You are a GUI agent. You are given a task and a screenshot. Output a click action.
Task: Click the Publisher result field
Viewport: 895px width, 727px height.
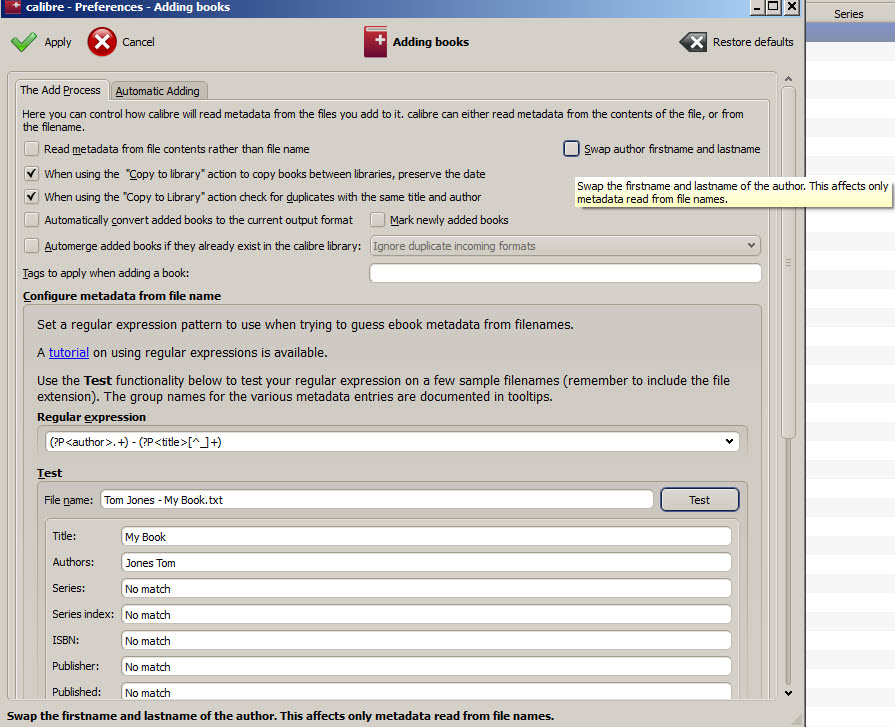click(x=426, y=667)
